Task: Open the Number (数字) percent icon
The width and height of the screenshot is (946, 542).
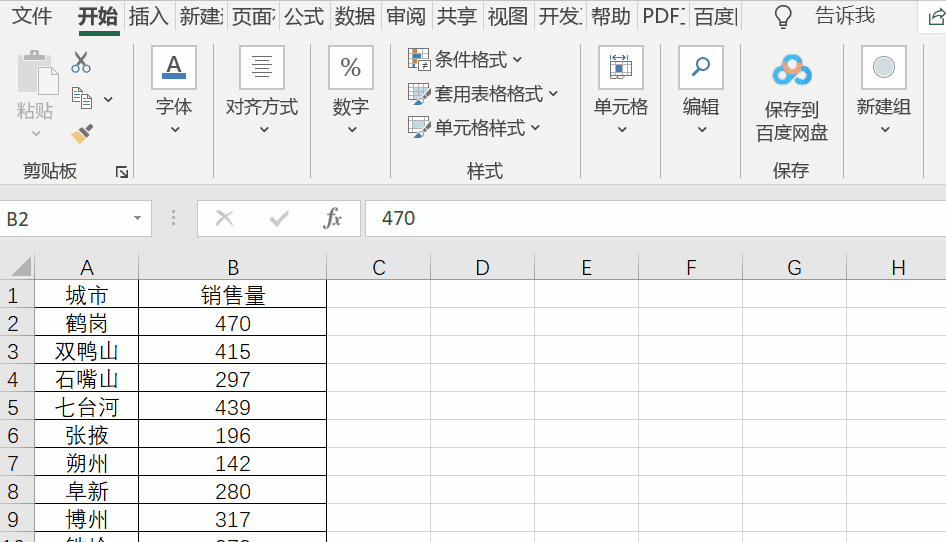Action: [x=351, y=67]
